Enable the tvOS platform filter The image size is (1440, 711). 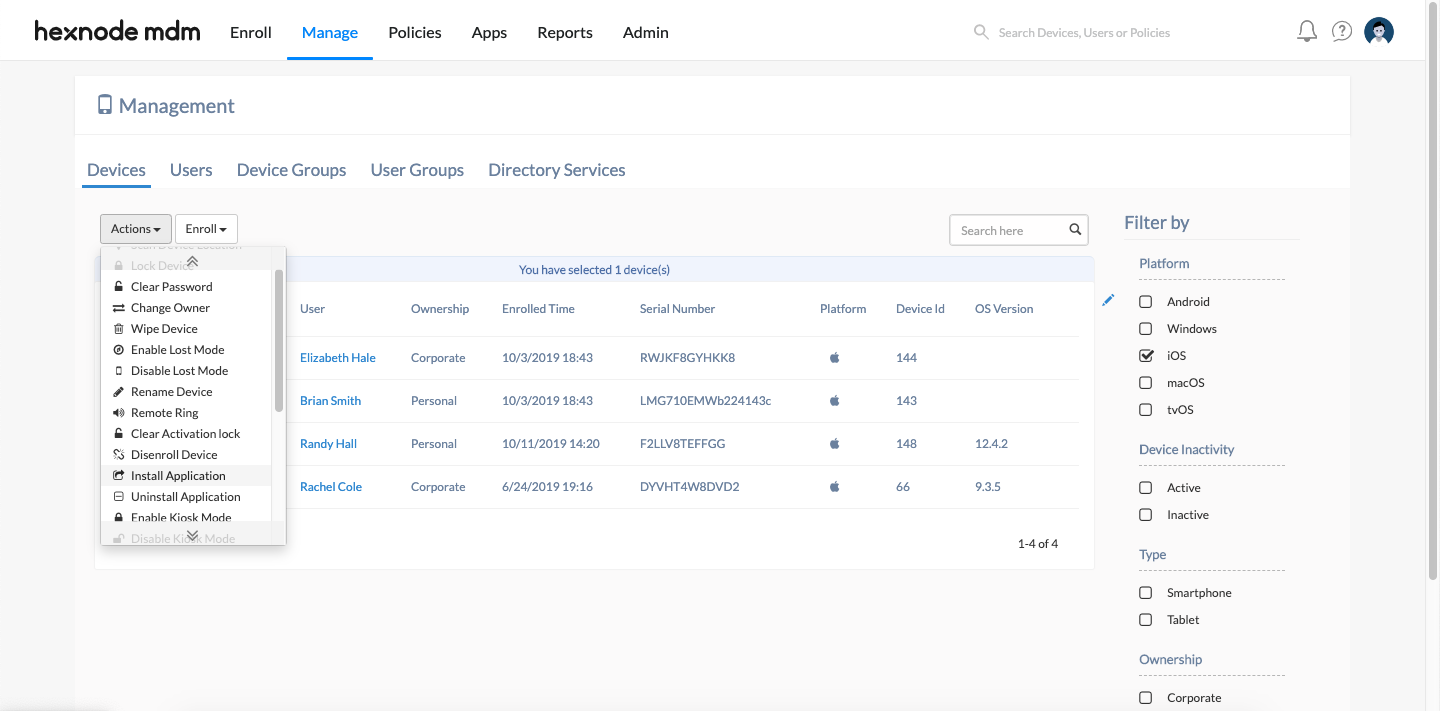[1146, 410]
